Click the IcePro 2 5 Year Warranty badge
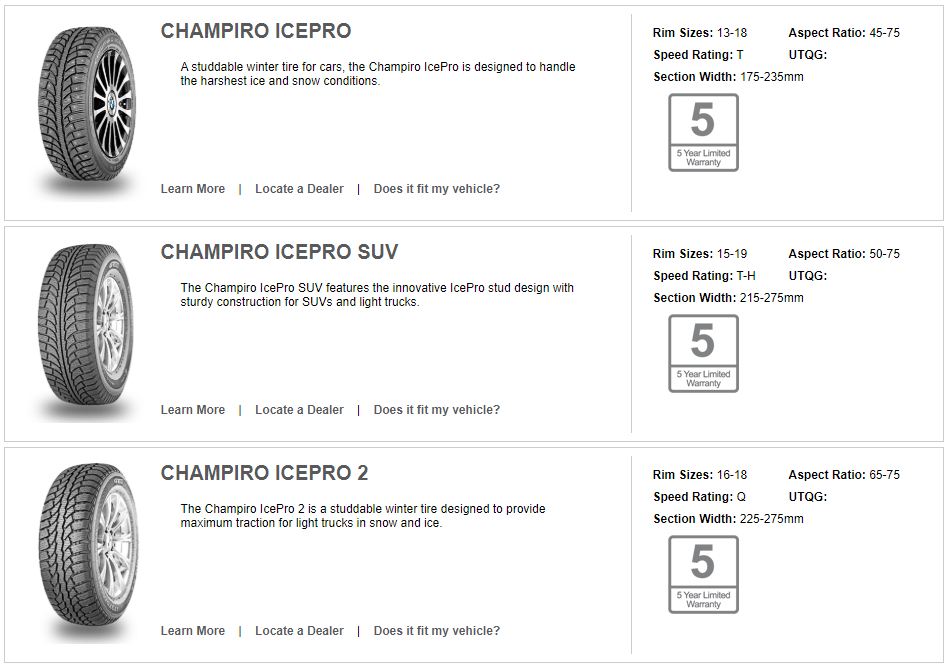This screenshot has width=952, height=668. click(703, 575)
